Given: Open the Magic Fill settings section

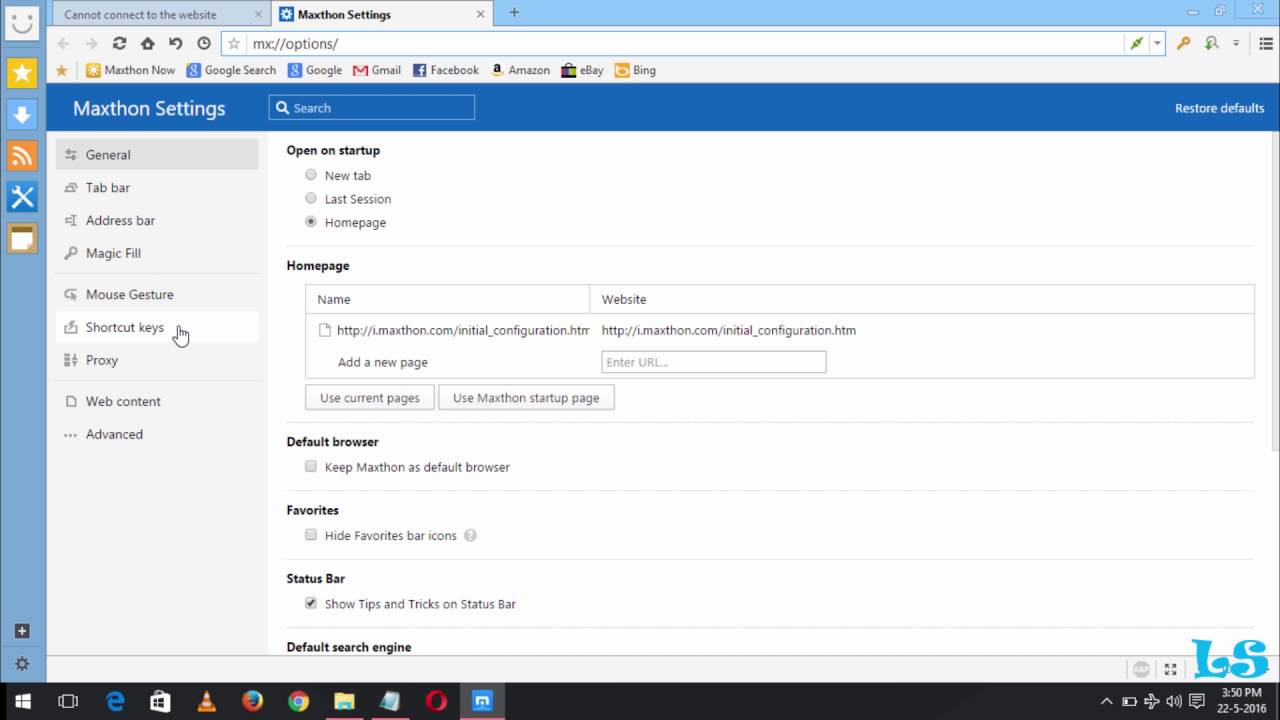Looking at the screenshot, I should [x=157, y=253].
